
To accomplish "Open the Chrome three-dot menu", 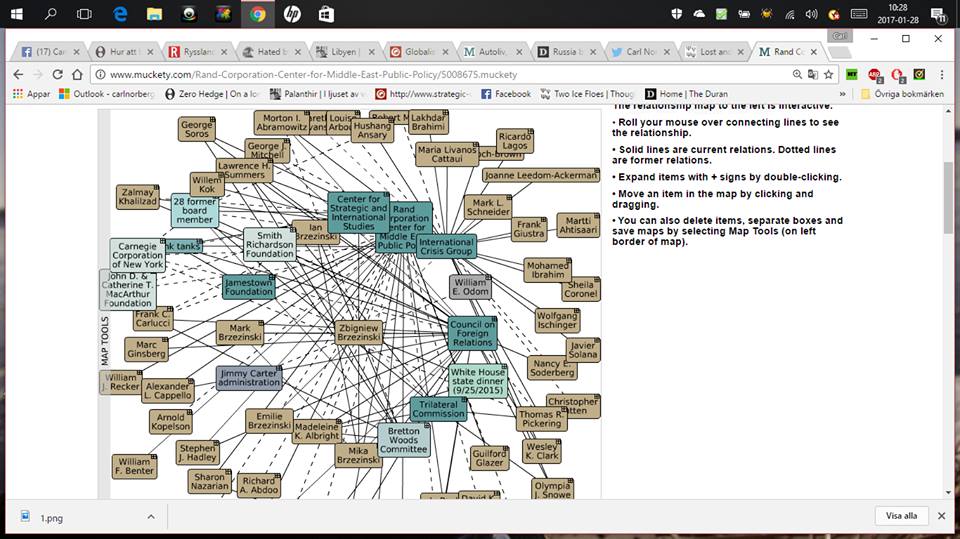I will click(943, 74).
